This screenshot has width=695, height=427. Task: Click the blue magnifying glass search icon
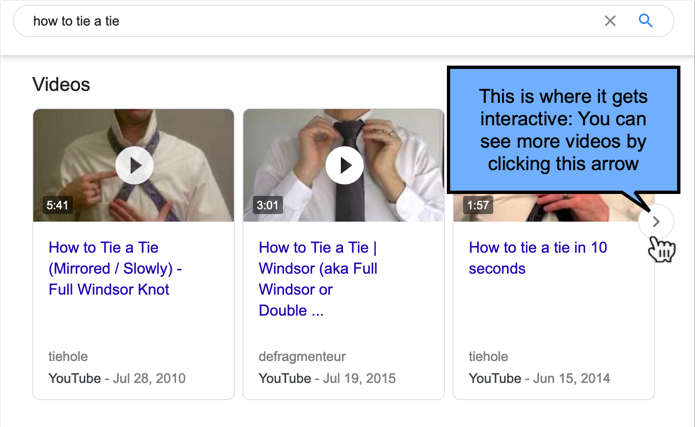point(645,20)
